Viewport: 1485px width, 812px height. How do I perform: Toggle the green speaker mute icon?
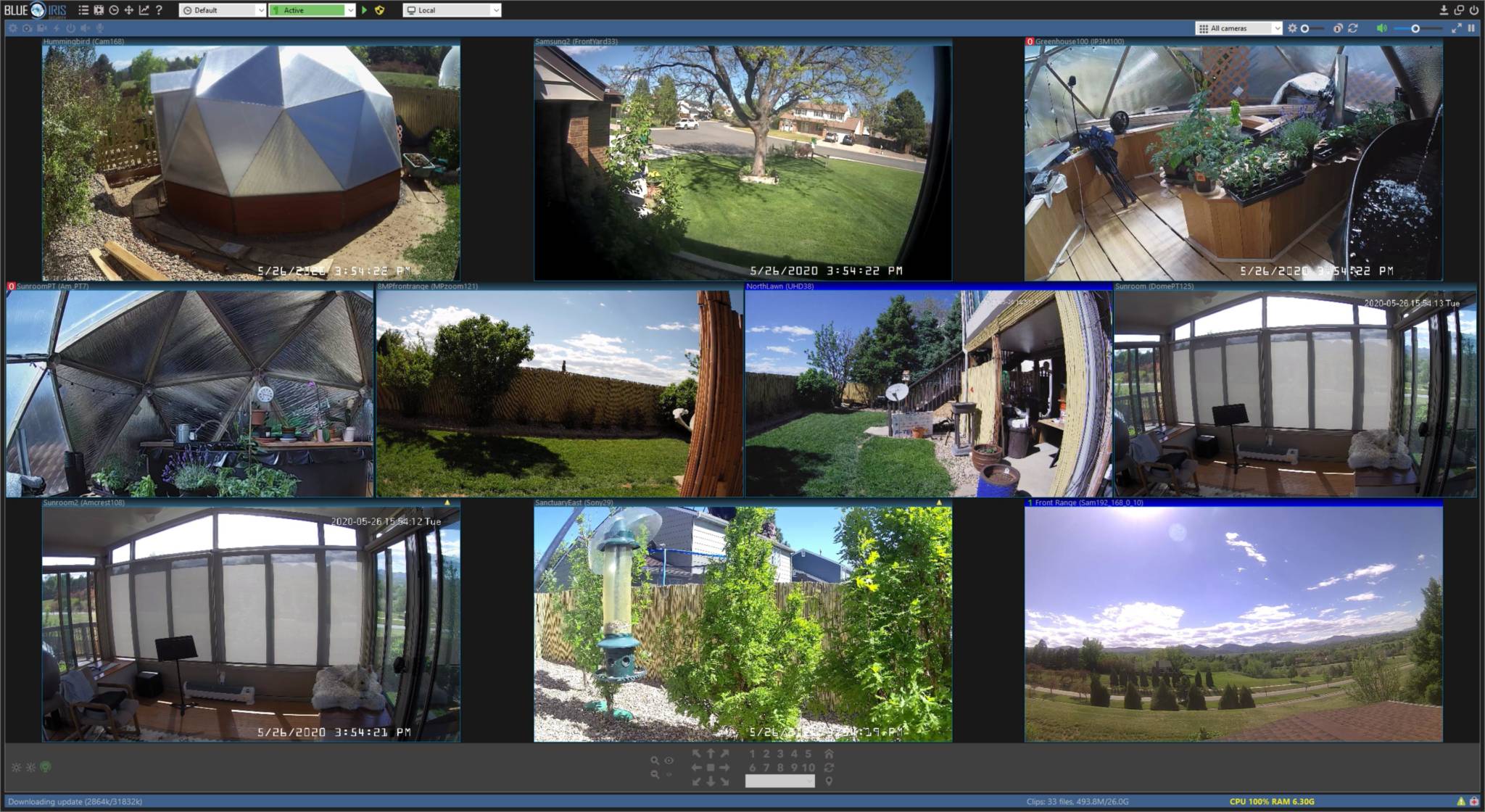pos(1381,28)
